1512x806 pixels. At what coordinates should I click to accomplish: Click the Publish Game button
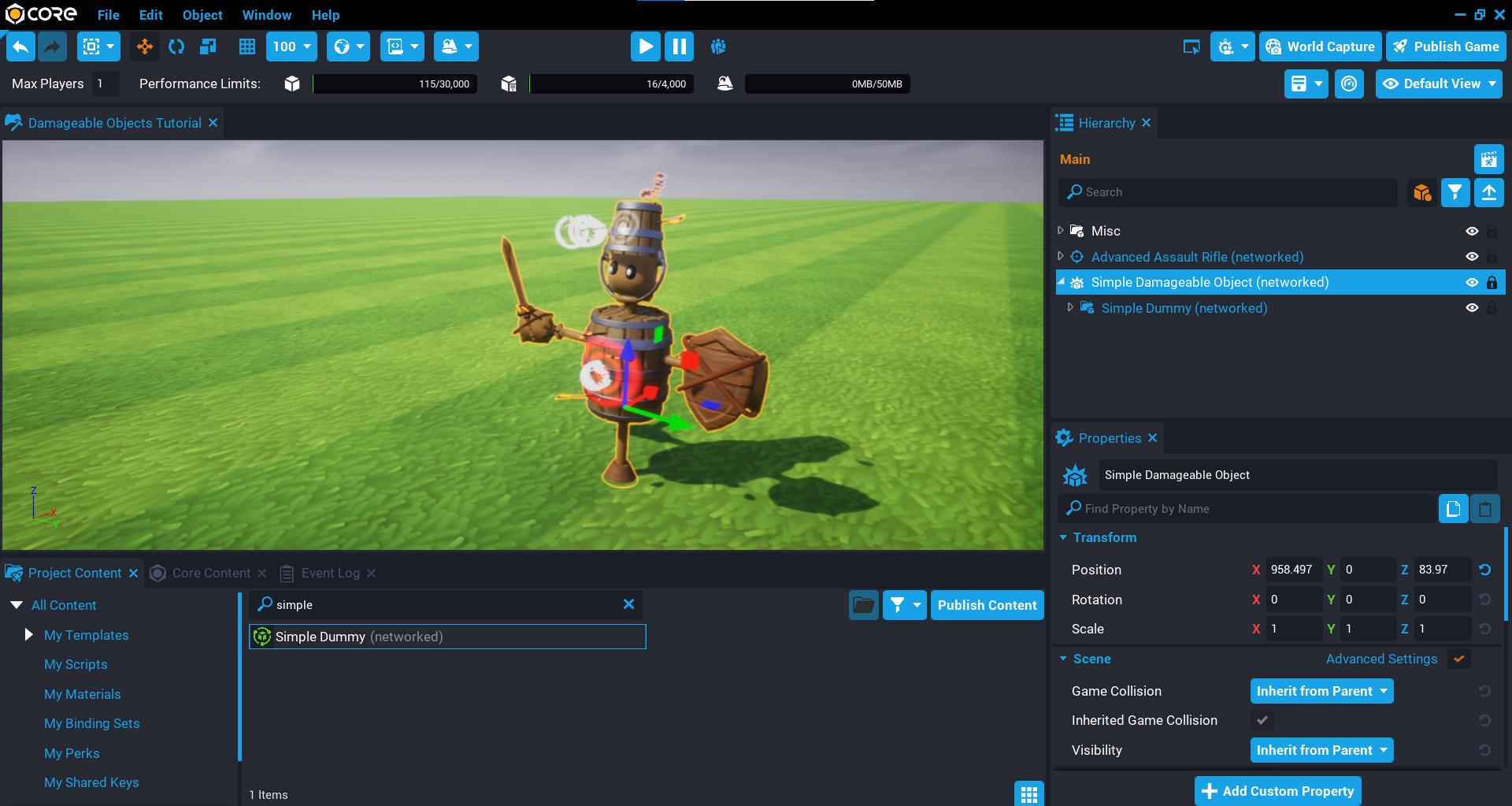pos(1446,47)
